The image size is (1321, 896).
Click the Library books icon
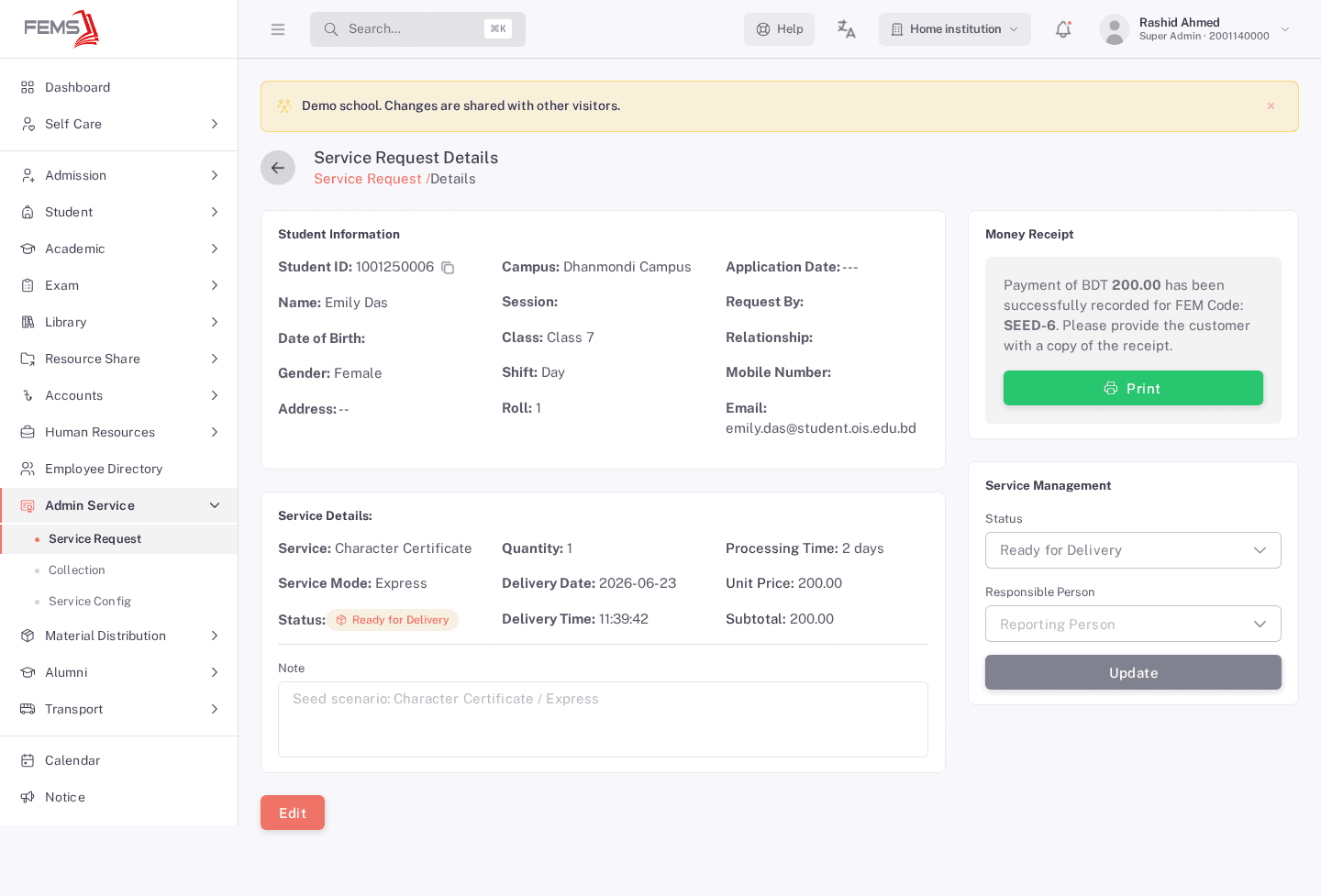28,322
